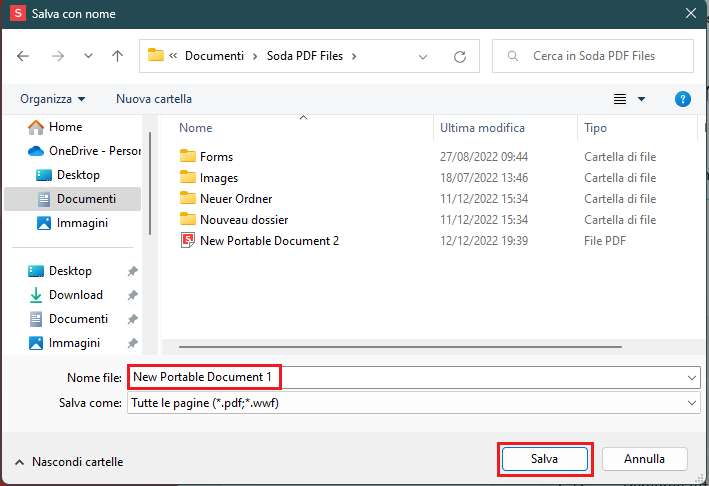The image size is (709, 486).
Task: Go forward using the right arrow
Action: click(x=58, y=56)
